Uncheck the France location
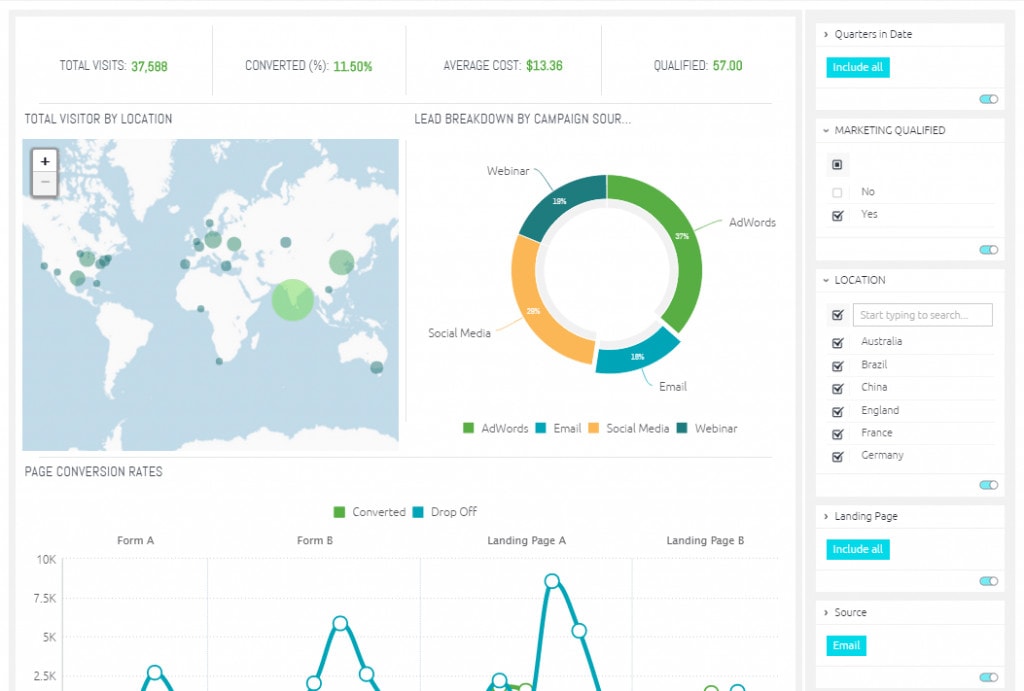The width and height of the screenshot is (1024, 691). click(838, 434)
